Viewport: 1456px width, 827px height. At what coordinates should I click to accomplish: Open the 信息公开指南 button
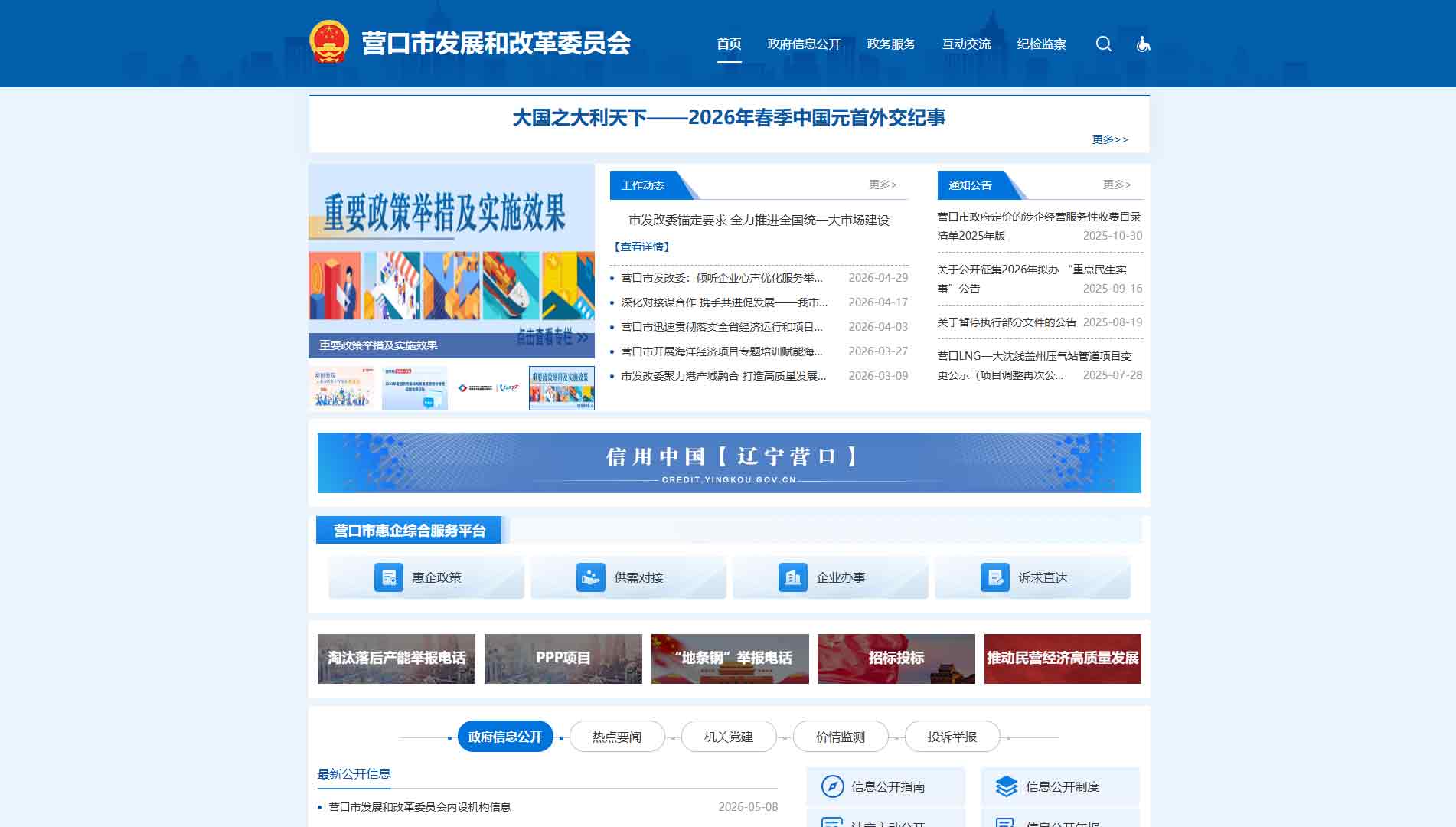[x=886, y=786]
